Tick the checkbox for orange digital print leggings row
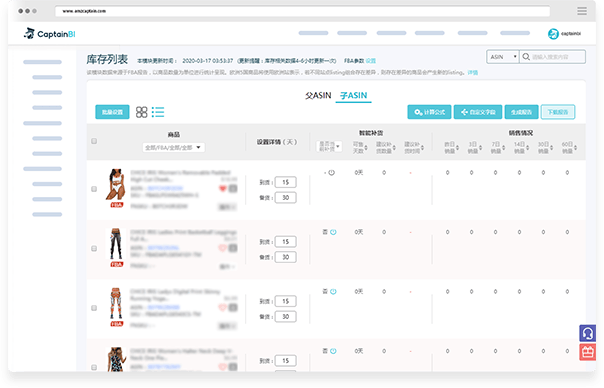Viewport: 604px width, 388px height. coord(94,308)
